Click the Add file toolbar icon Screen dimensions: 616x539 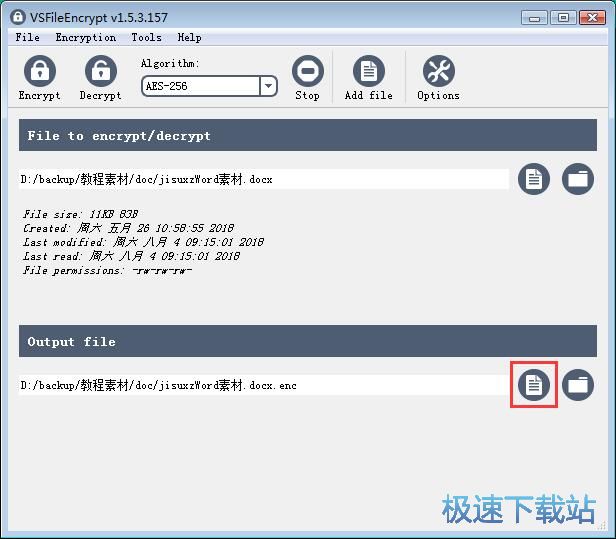369,71
